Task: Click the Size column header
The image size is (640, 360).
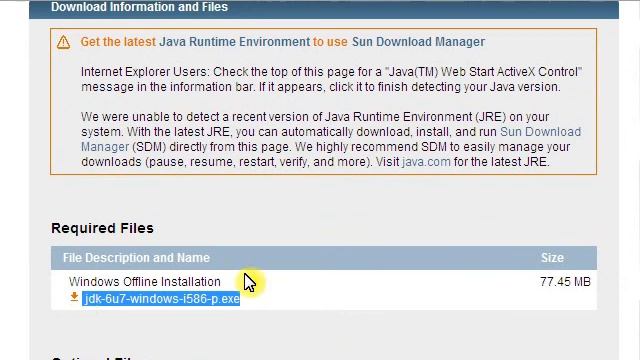Action: click(x=552, y=258)
